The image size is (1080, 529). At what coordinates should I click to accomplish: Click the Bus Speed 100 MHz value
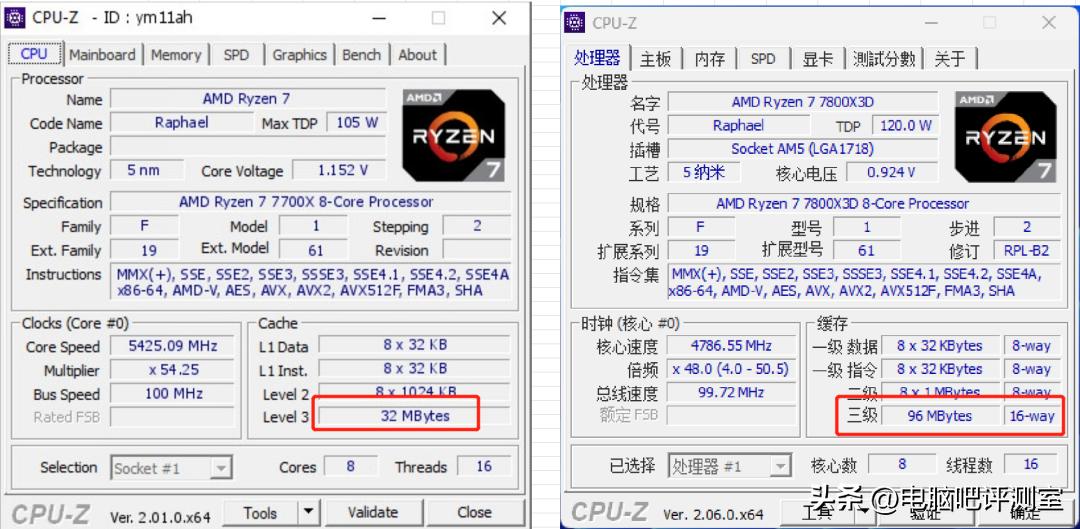[x=172, y=394]
